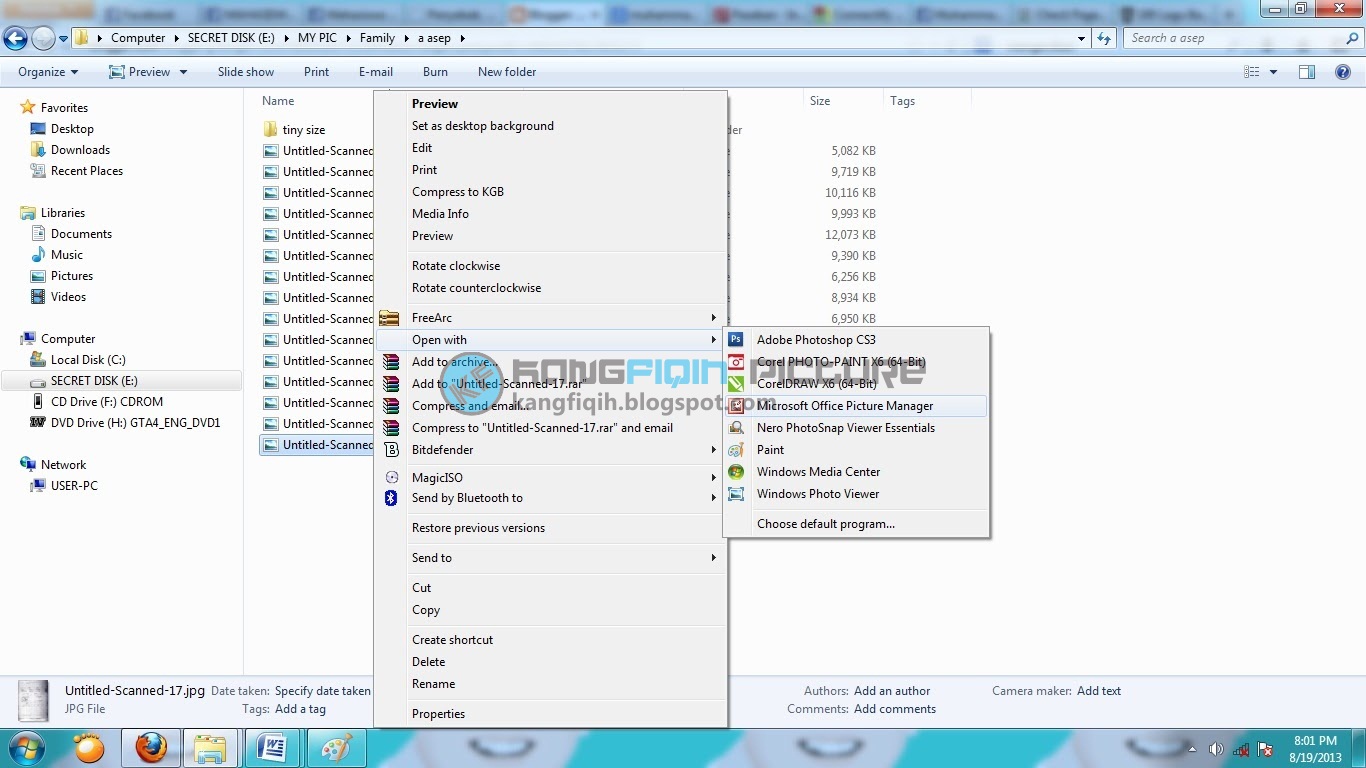
Task: Show the preview pane icon
Action: [x=1307, y=72]
